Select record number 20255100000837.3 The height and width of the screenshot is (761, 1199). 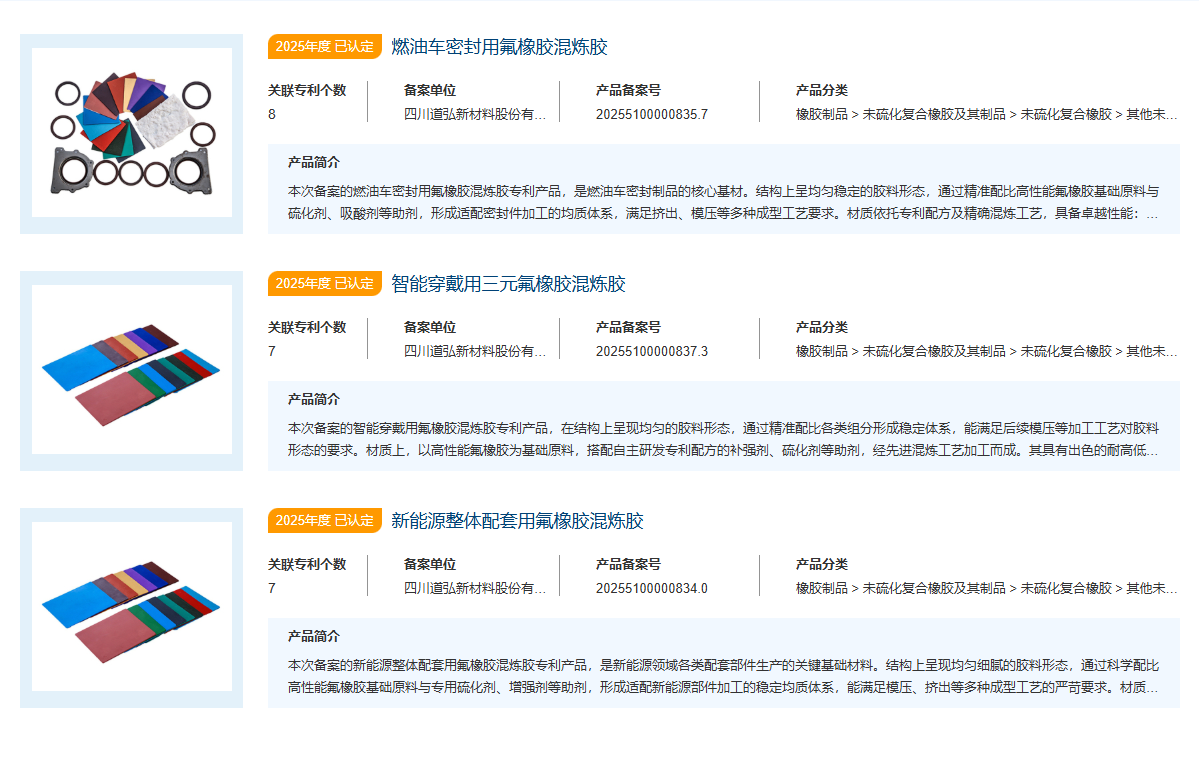pos(651,352)
